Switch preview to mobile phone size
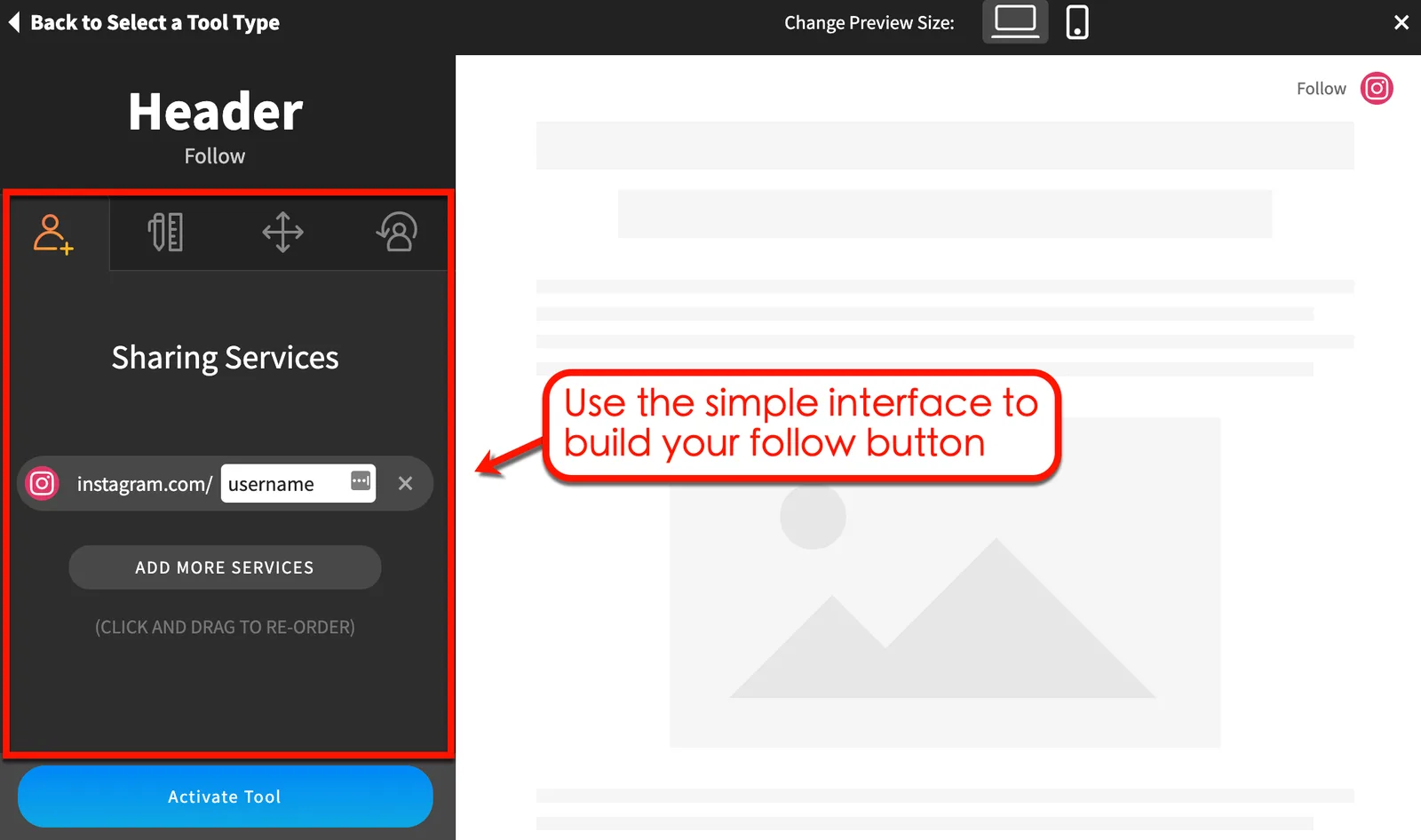 1076,22
